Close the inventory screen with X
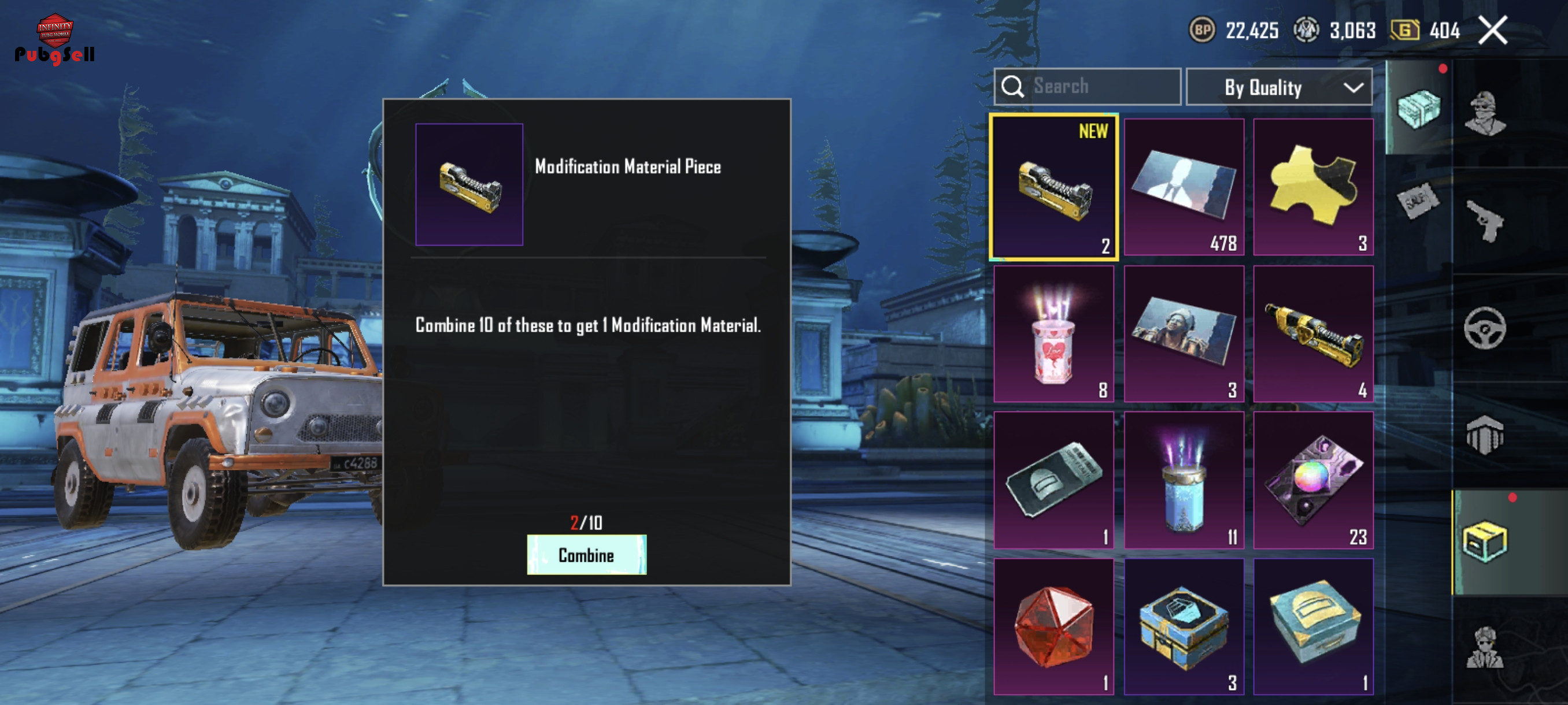 point(1492,30)
